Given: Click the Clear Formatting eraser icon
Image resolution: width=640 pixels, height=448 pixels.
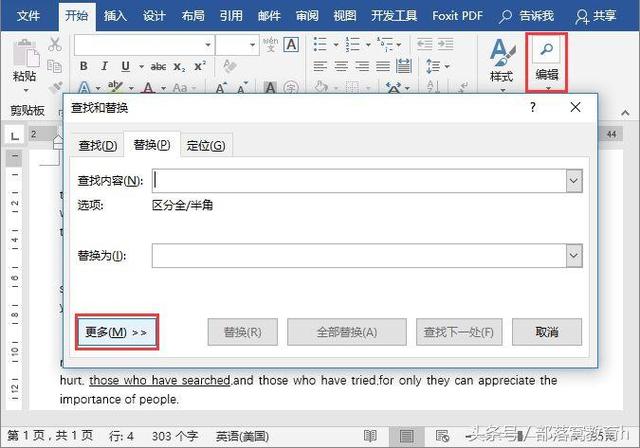Looking at the screenshot, I should click(230, 66).
